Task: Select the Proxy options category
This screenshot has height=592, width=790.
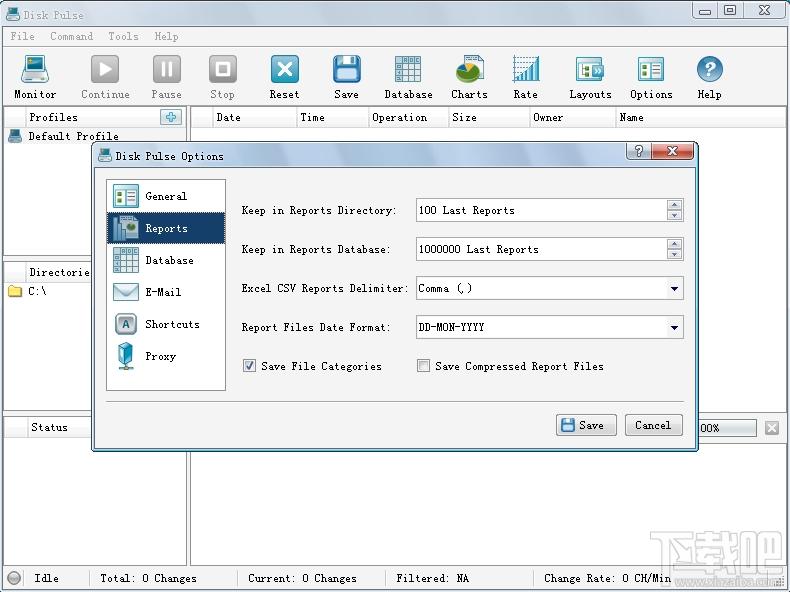Action: coord(166,356)
